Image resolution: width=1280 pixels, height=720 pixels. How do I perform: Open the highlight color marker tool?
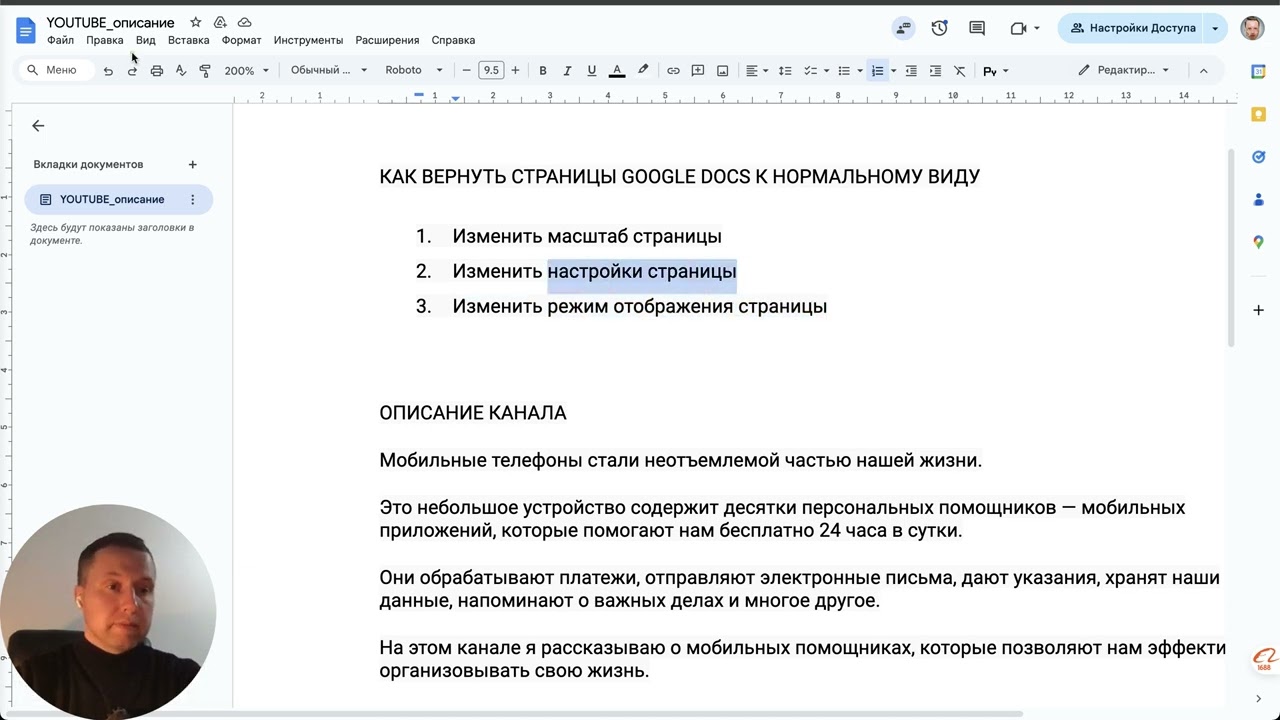click(643, 71)
